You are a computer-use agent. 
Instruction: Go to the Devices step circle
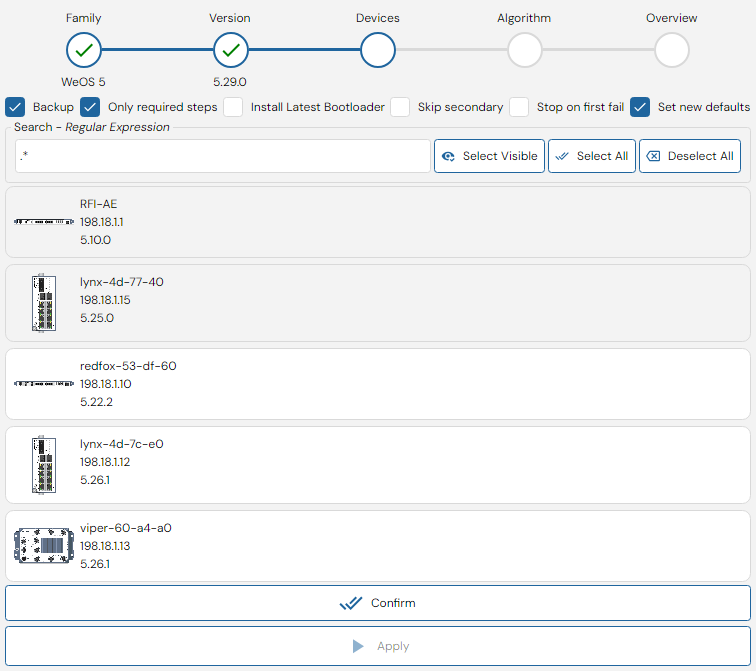pos(378,50)
